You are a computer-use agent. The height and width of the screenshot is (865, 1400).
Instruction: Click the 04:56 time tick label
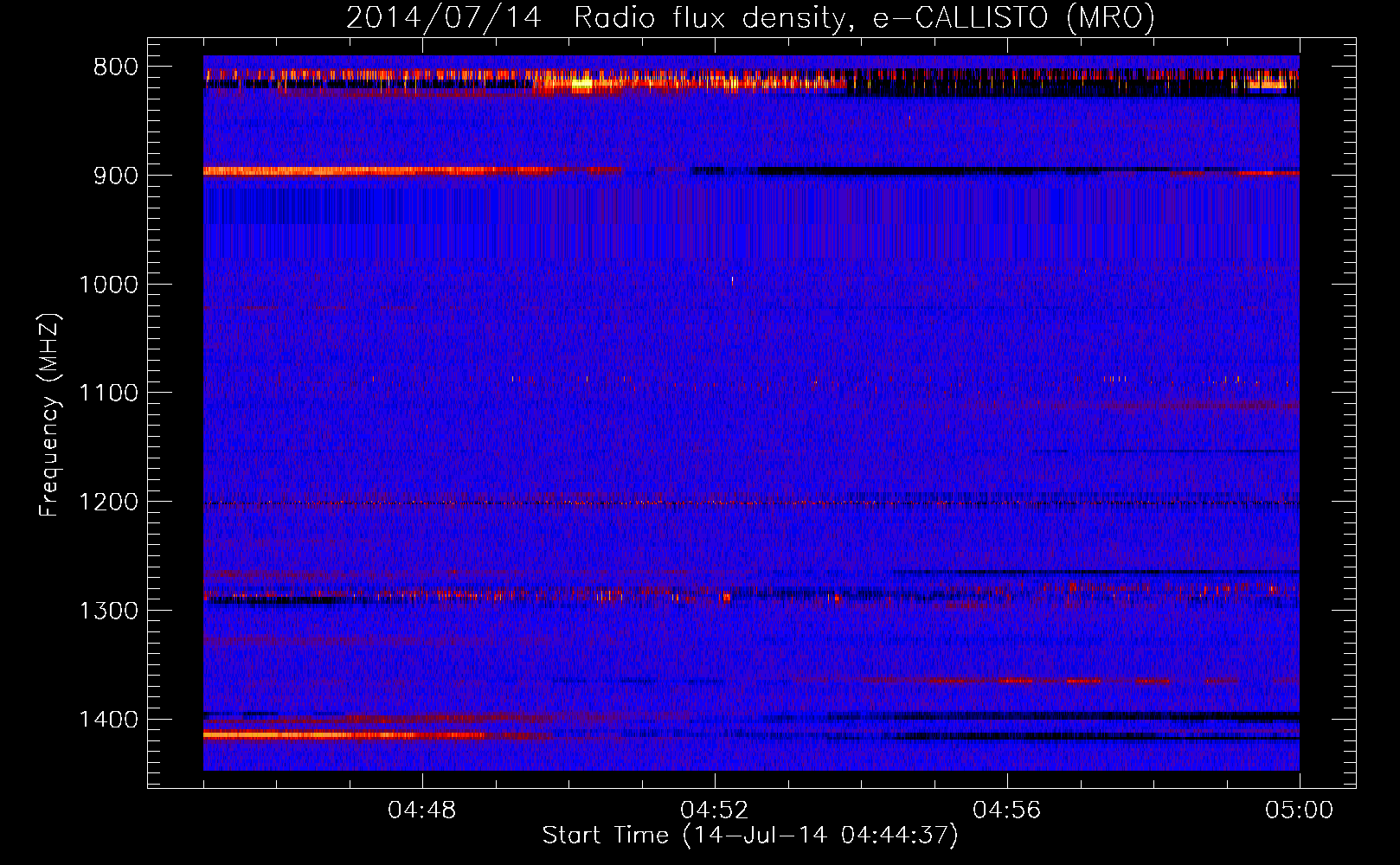1007,811
